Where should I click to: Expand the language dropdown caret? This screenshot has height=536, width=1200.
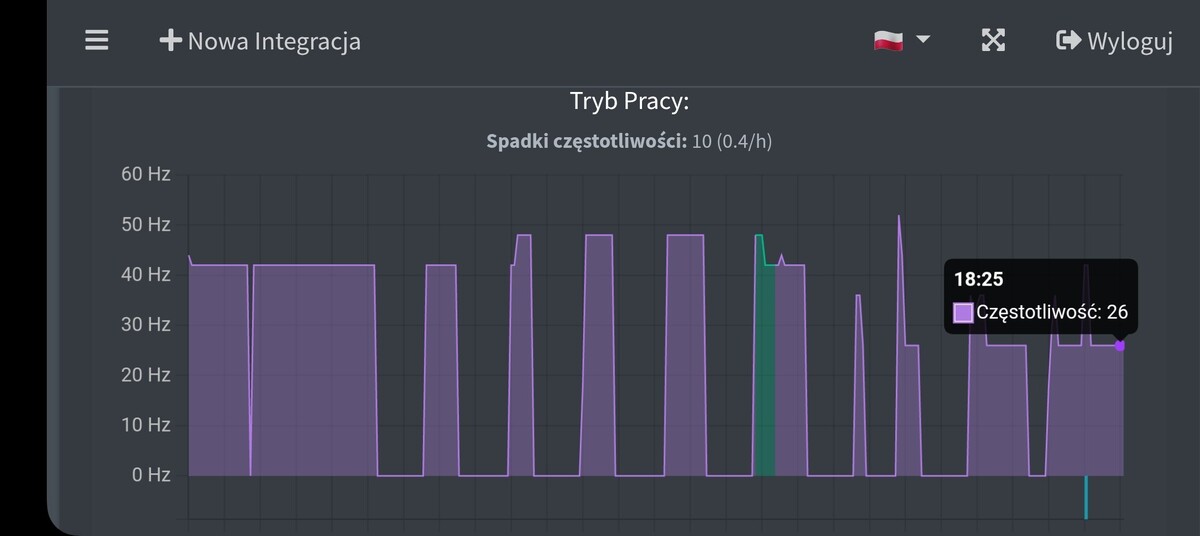pos(923,40)
